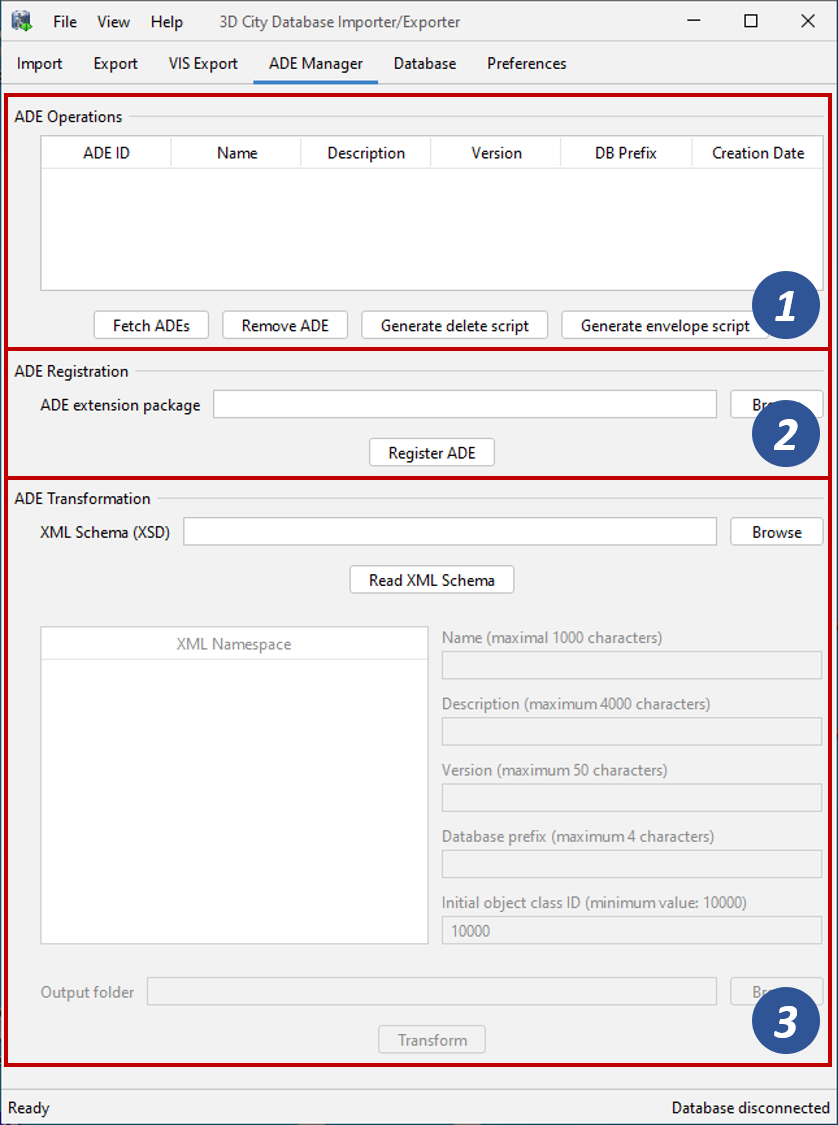Click the Register ADE button
This screenshot has height=1125, width=838.
click(432, 453)
